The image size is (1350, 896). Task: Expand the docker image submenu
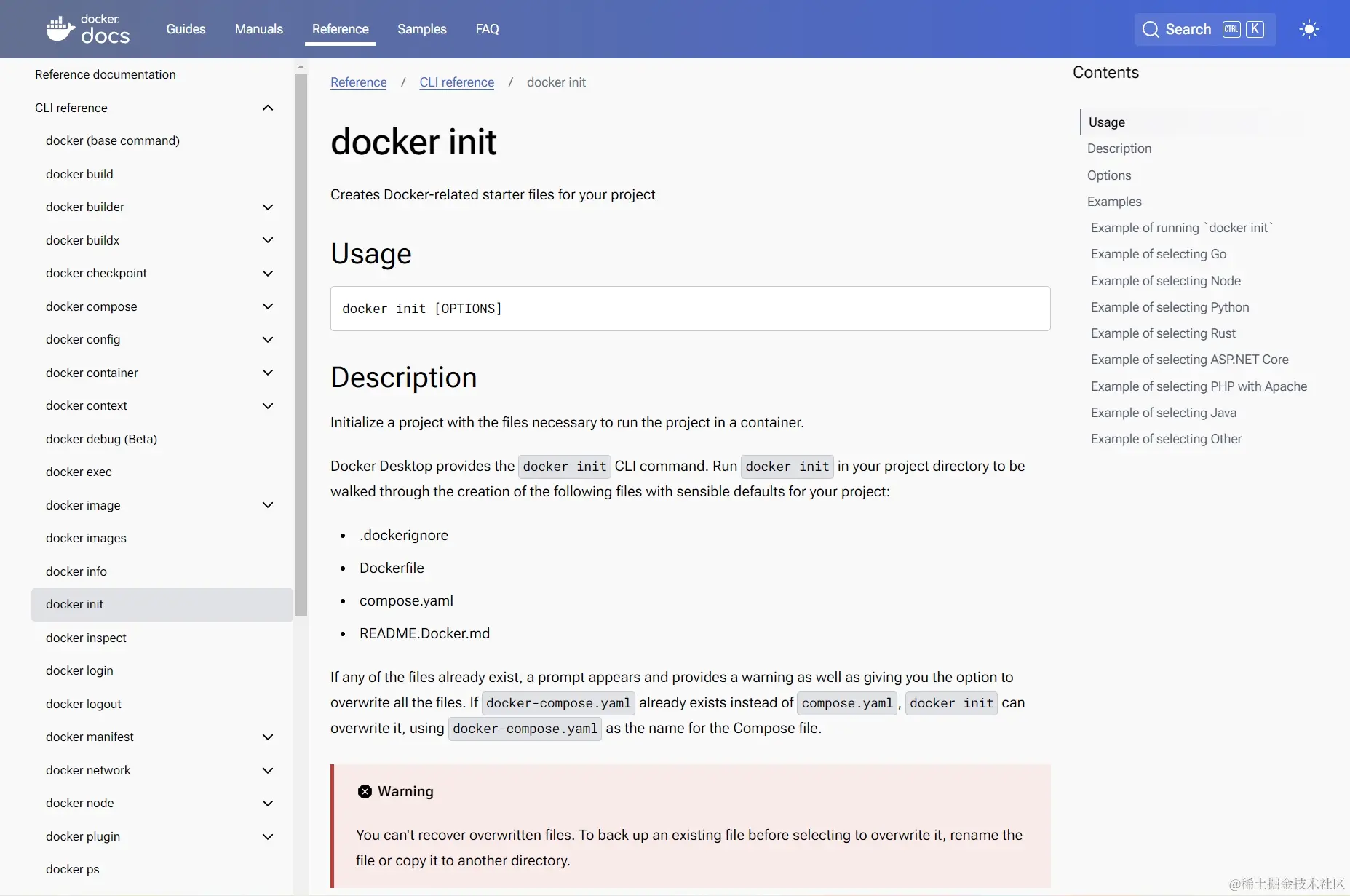pyautogui.click(x=268, y=505)
